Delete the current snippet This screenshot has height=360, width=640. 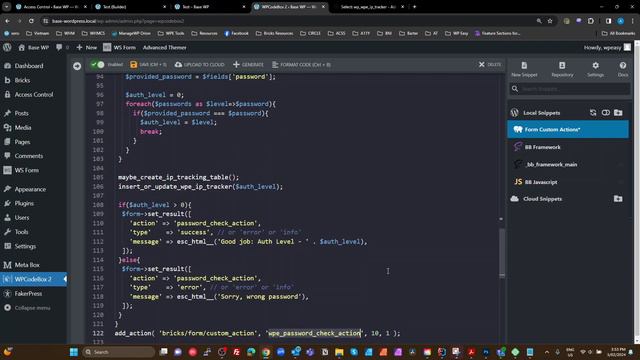(489, 64)
